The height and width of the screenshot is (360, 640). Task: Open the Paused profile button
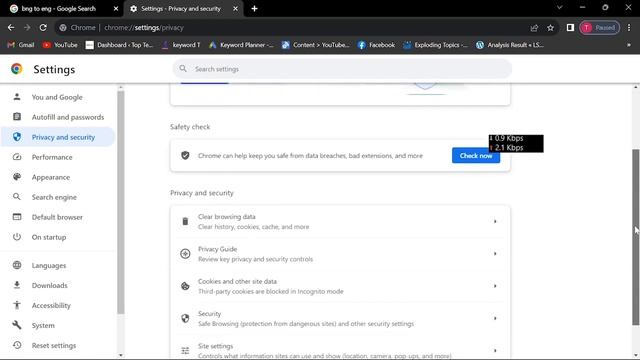pyautogui.click(x=600, y=28)
